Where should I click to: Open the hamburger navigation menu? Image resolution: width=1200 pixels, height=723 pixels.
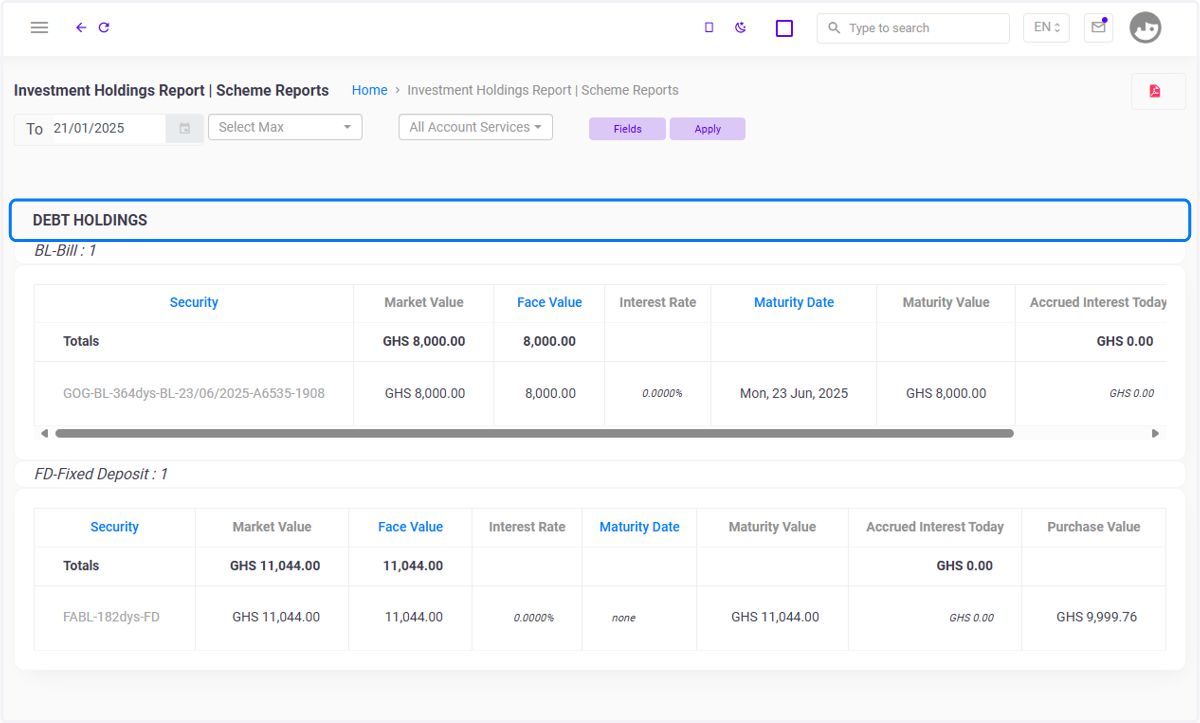coord(39,28)
